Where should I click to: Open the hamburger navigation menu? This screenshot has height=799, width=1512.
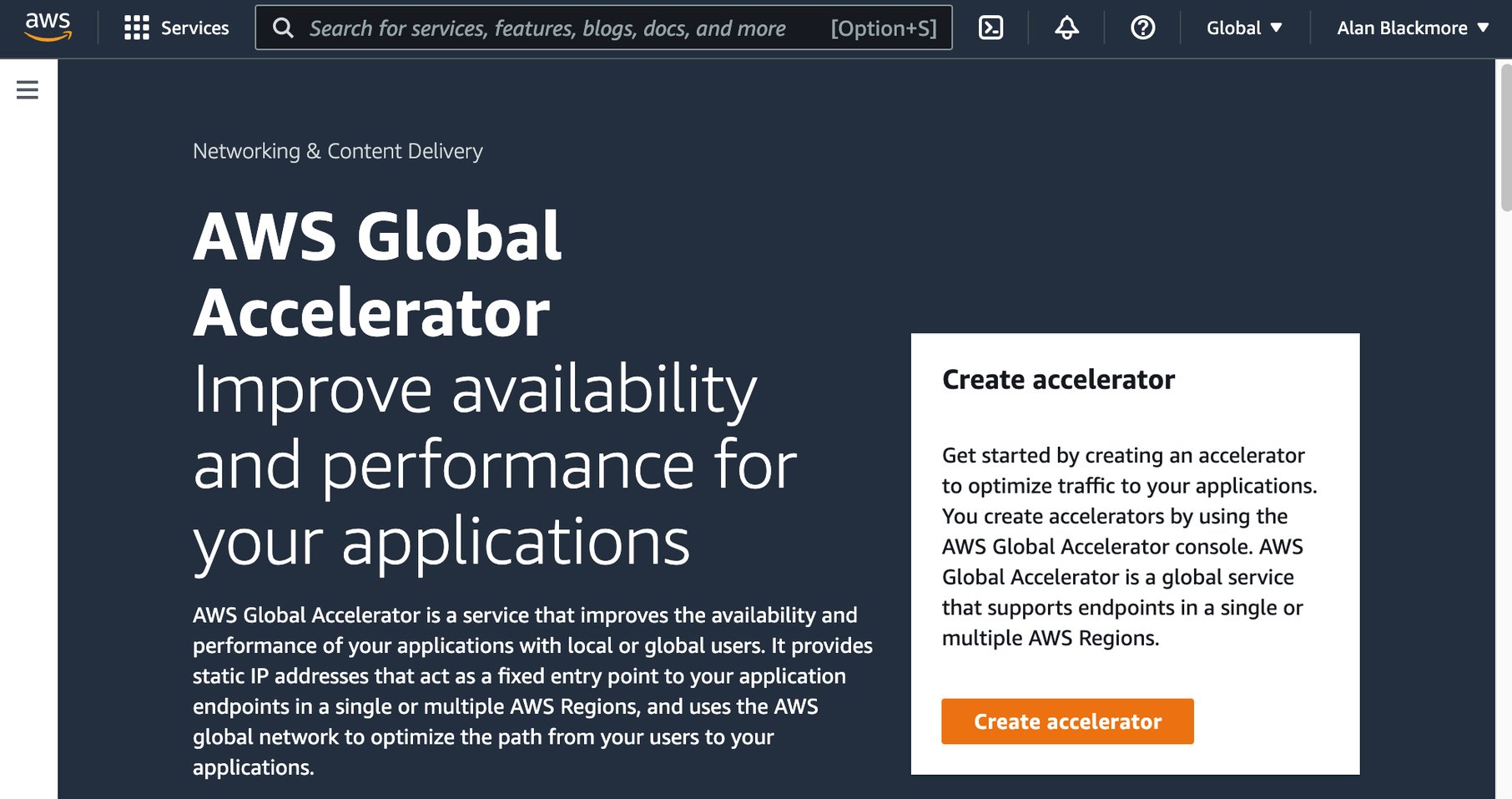(x=28, y=89)
